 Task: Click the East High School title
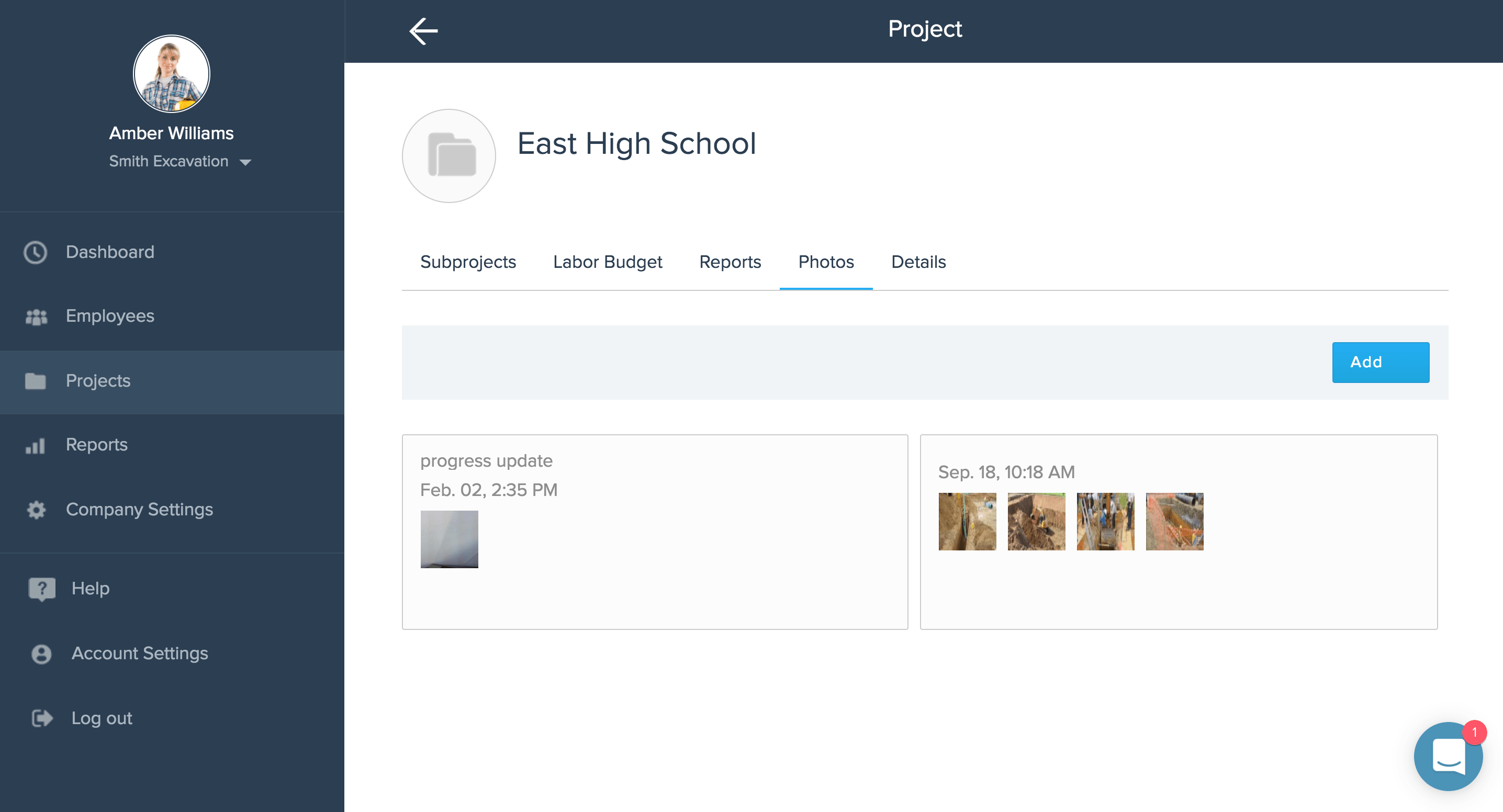[636, 143]
